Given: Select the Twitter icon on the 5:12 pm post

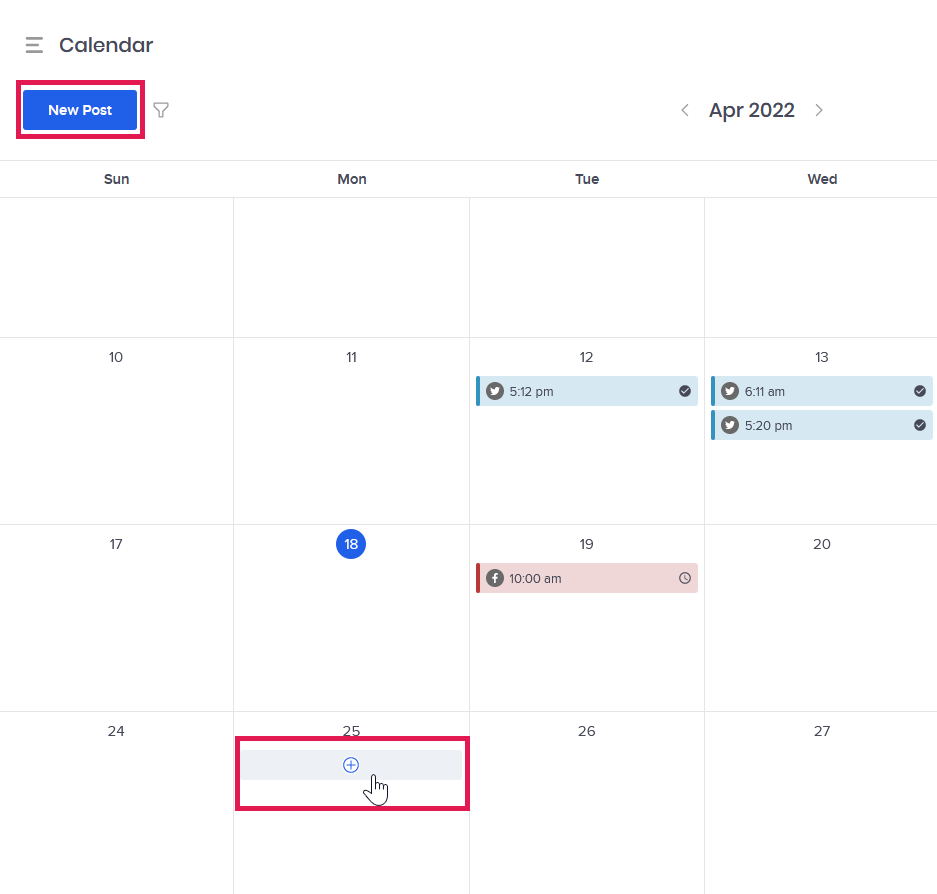Looking at the screenshot, I should (x=495, y=391).
